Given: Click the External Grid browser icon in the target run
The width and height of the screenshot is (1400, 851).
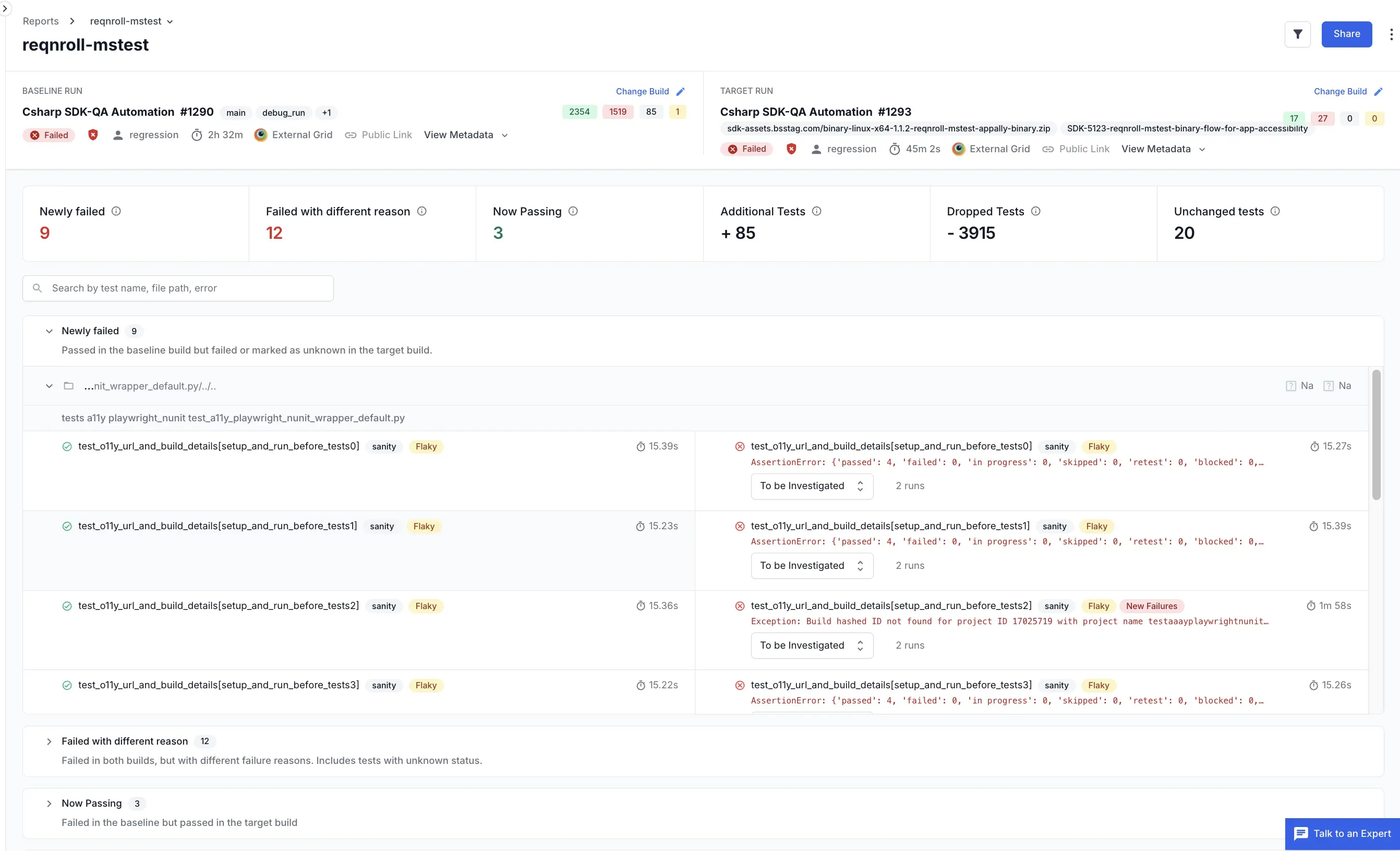Looking at the screenshot, I should [x=959, y=149].
